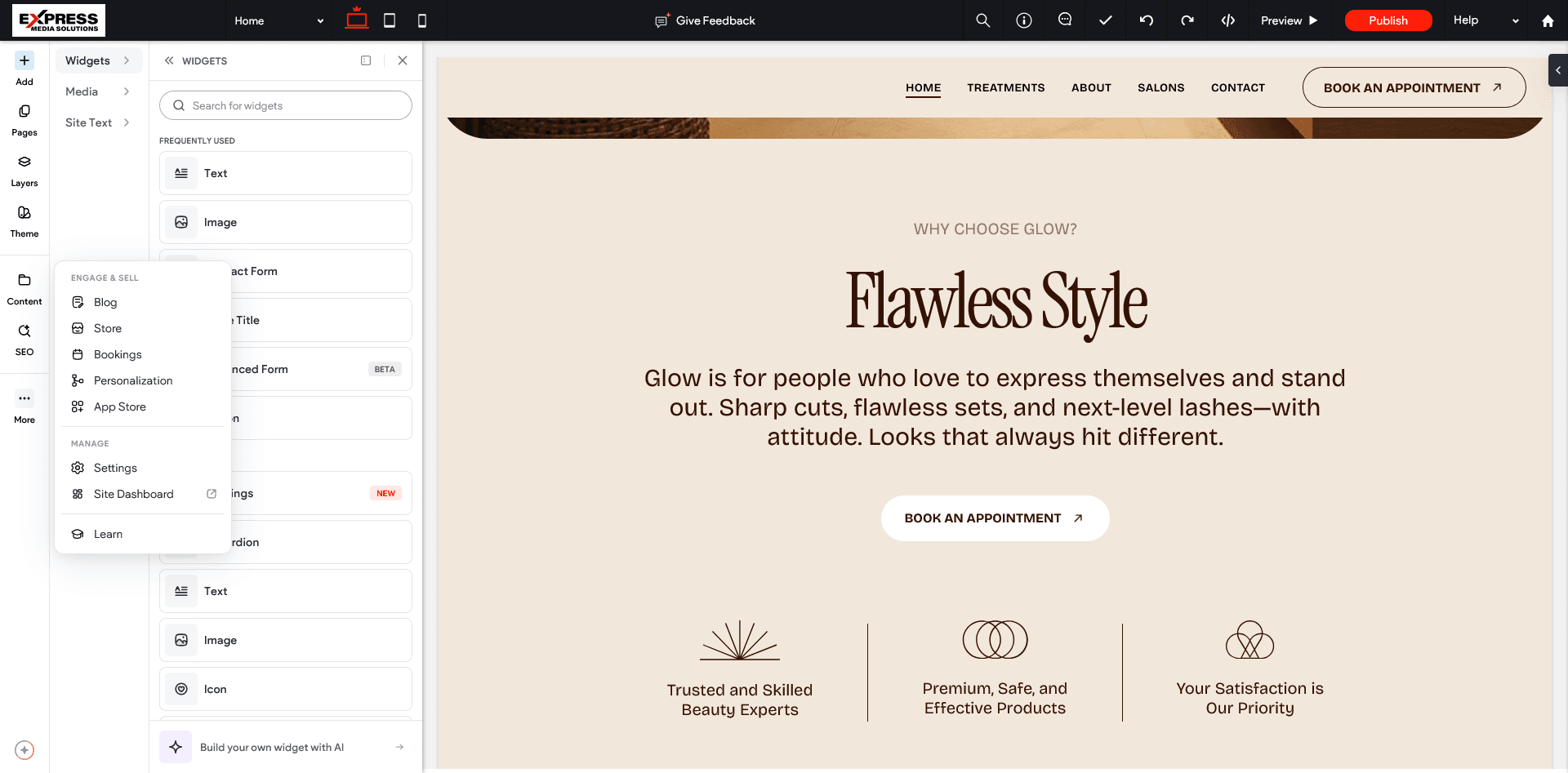Viewport: 1568px width, 773px height.
Task: Collapse the right side panel arrow
Action: [1557, 70]
